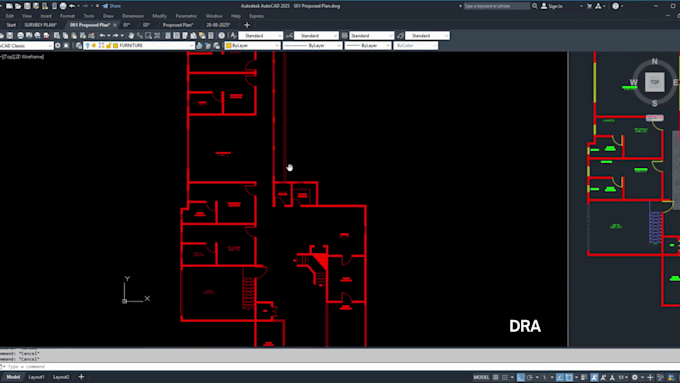Click the Share button in title bar
The image size is (680, 383).
(112, 6)
